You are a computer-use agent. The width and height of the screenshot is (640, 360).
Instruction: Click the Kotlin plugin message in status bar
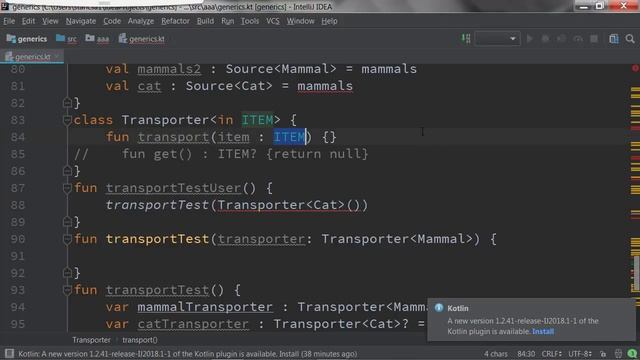click(187, 354)
